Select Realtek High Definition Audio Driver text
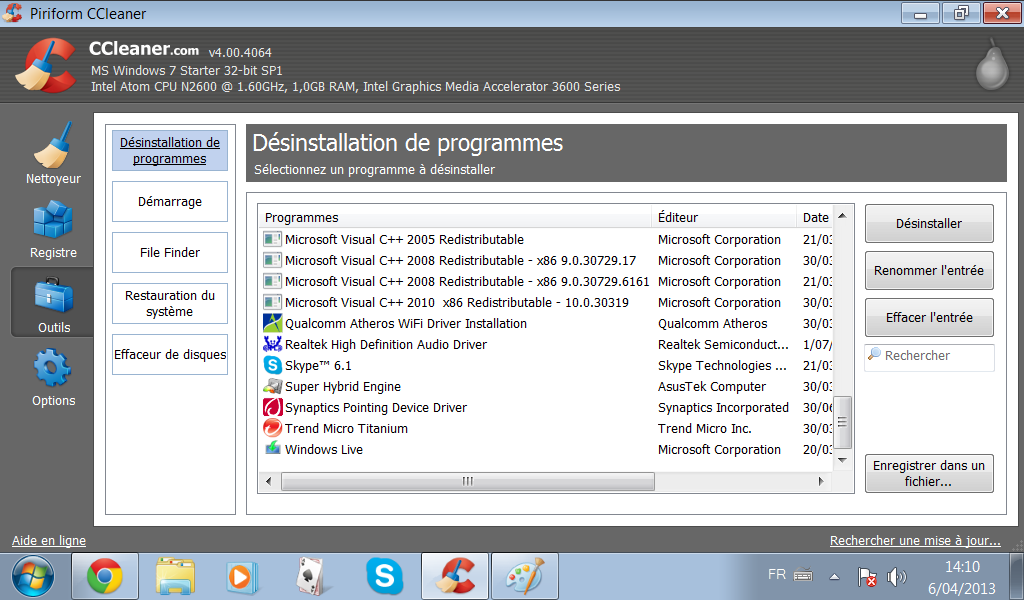The height and width of the screenshot is (600, 1024). (x=386, y=344)
